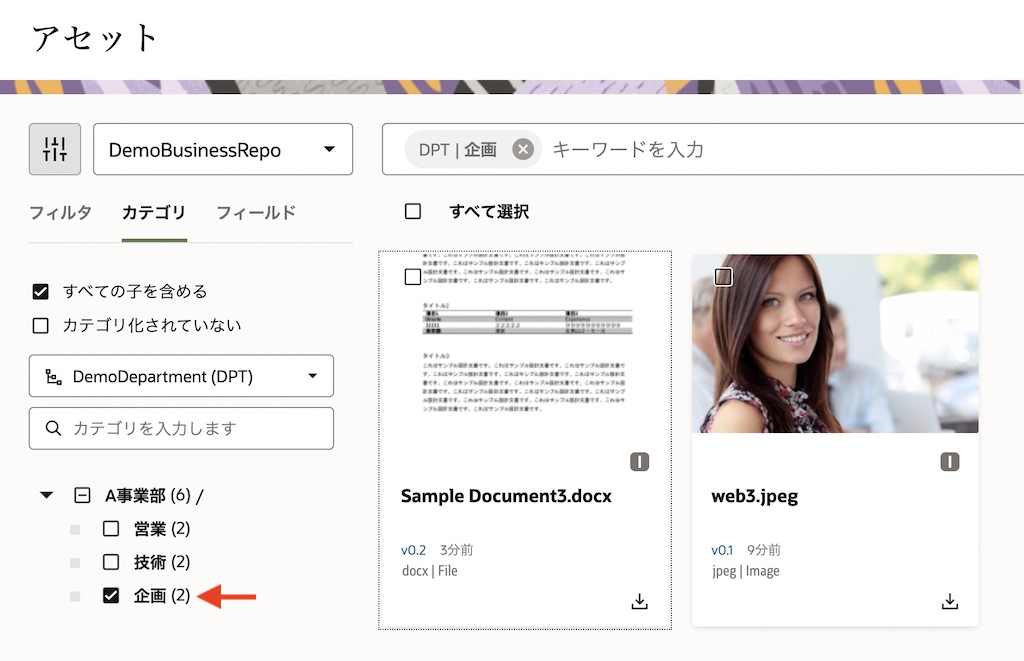Open the DemoBusinessRepo repository dropdown

tap(223, 150)
